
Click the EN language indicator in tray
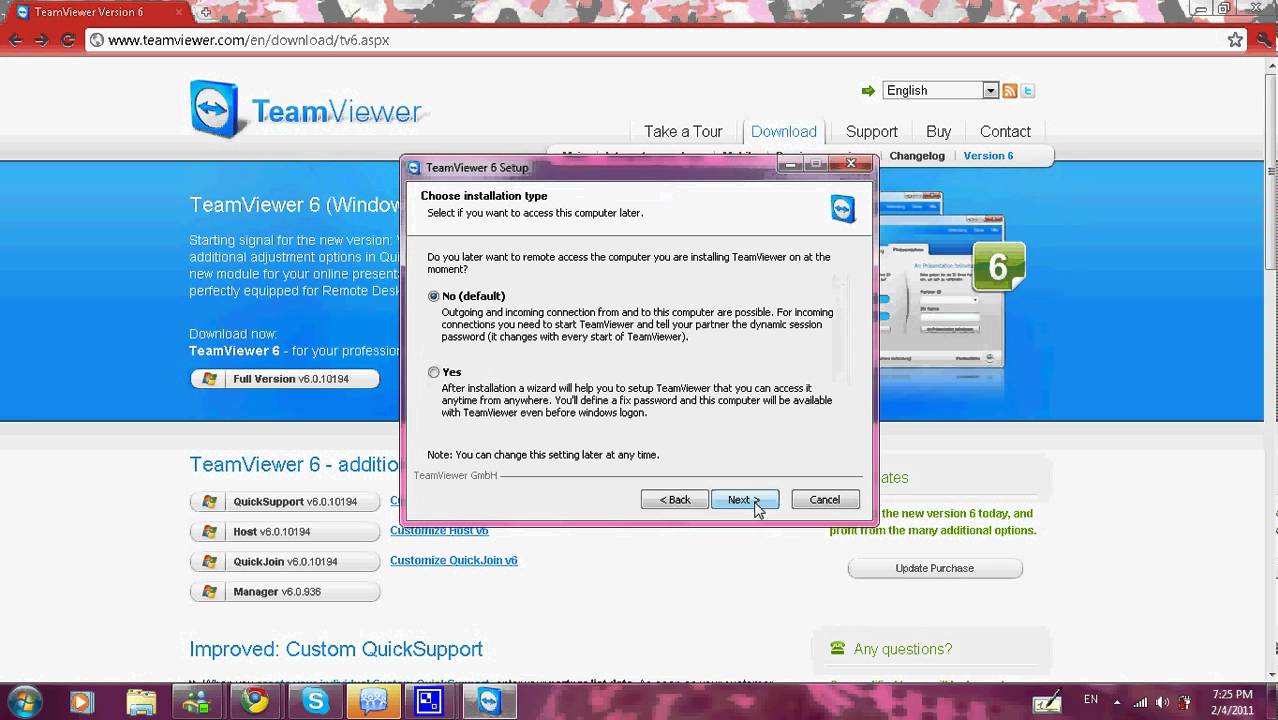point(1091,699)
